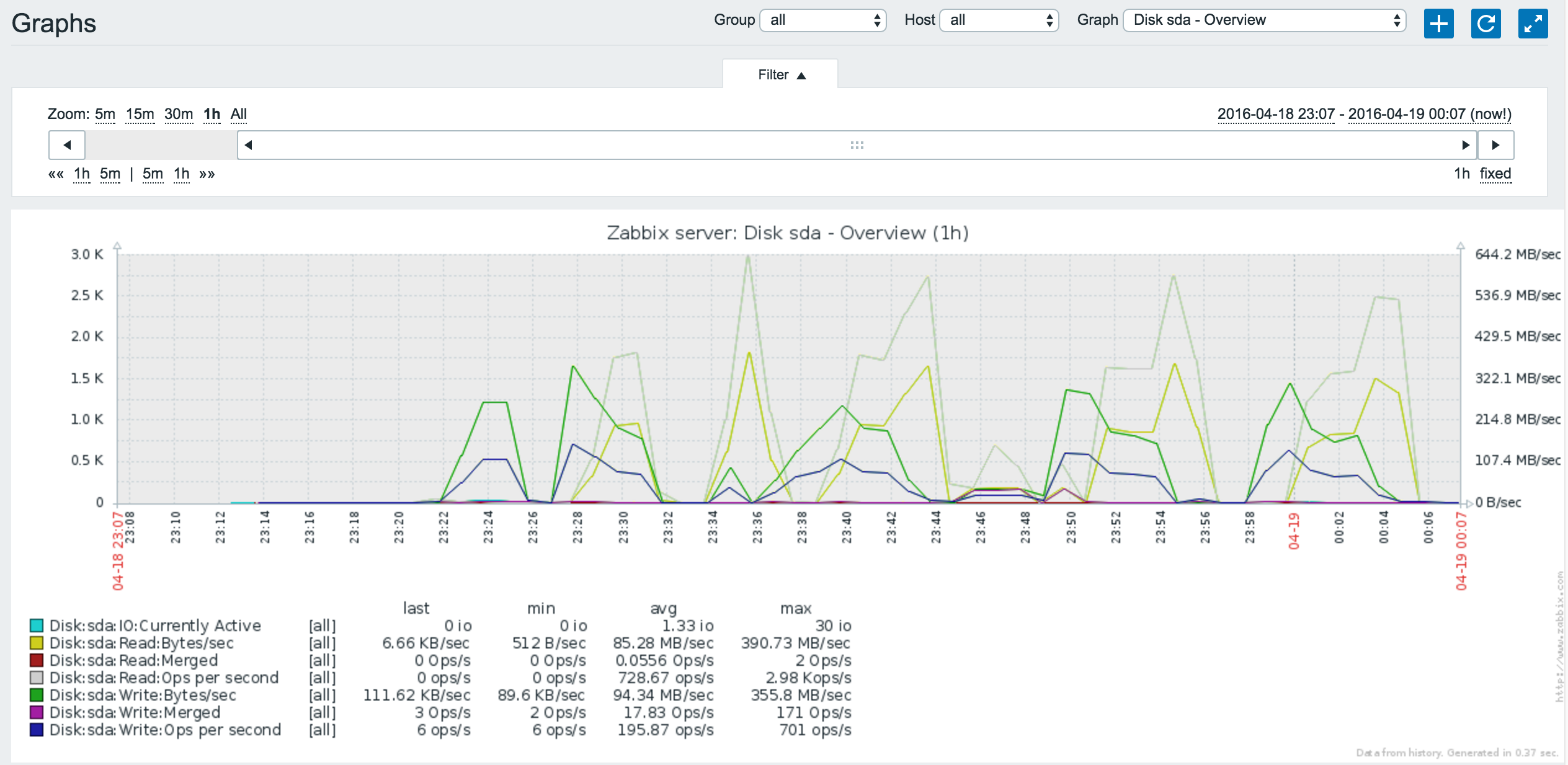Click the slider's right edge arrow handle

point(1465,145)
